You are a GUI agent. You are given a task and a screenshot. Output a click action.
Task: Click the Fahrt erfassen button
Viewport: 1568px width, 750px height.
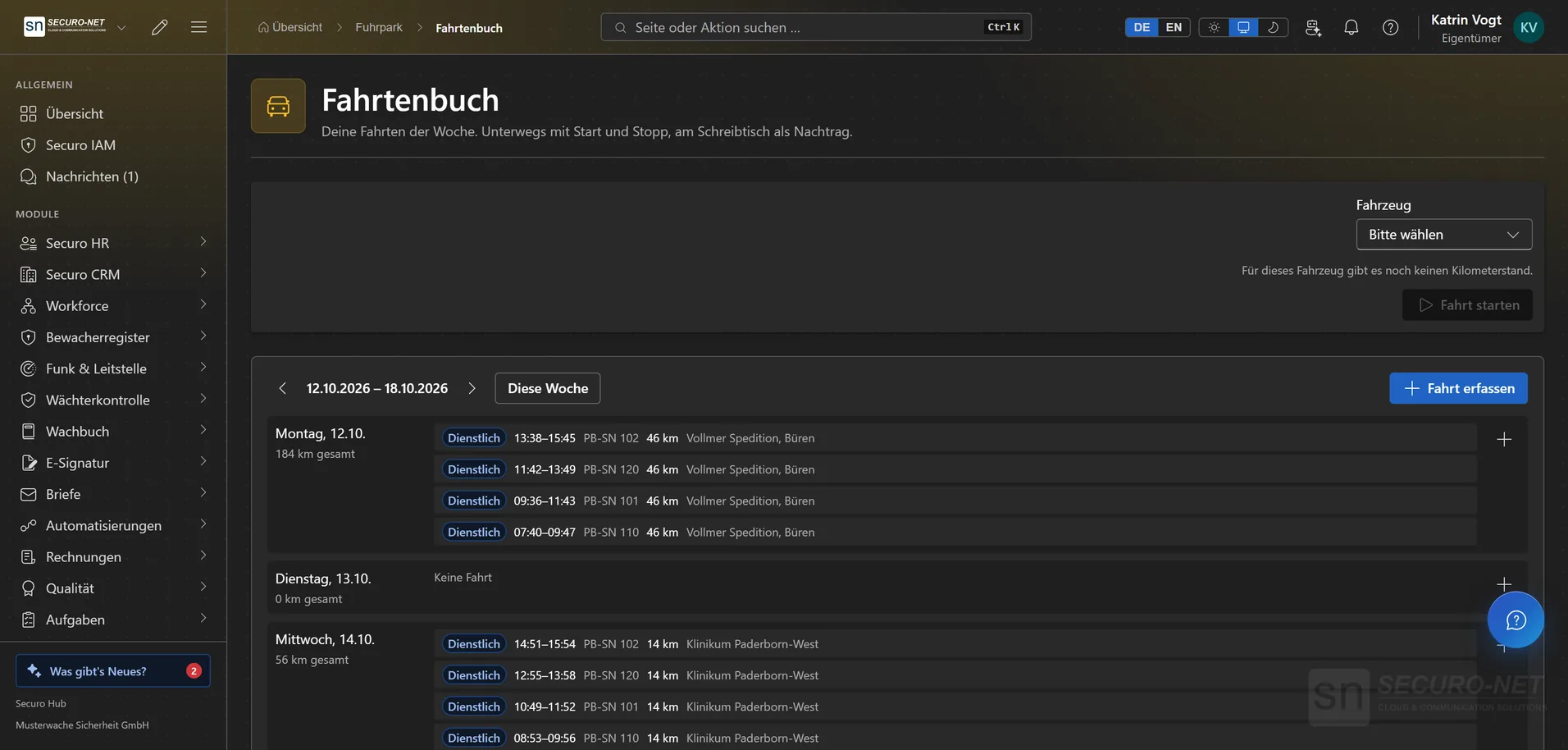pos(1458,388)
